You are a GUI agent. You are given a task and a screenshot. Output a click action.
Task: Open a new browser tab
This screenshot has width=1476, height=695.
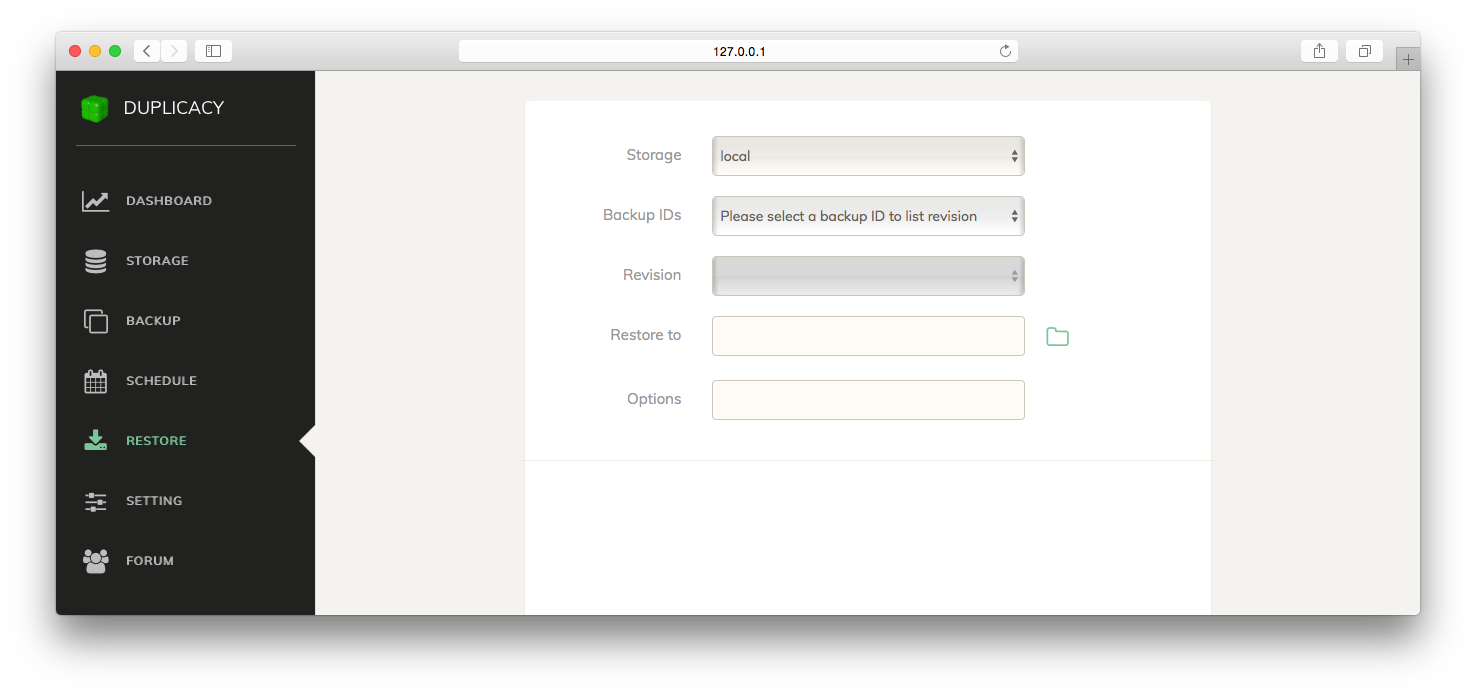coord(1408,59)
